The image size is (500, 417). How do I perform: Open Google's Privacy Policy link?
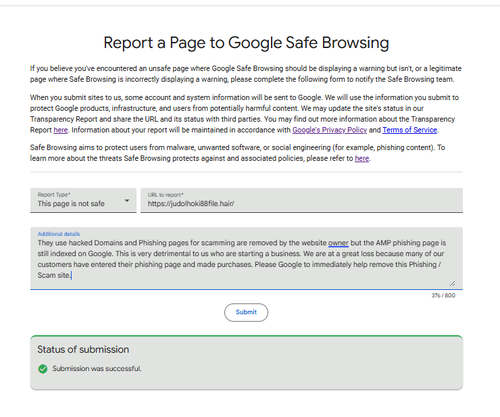click(330, 130)
